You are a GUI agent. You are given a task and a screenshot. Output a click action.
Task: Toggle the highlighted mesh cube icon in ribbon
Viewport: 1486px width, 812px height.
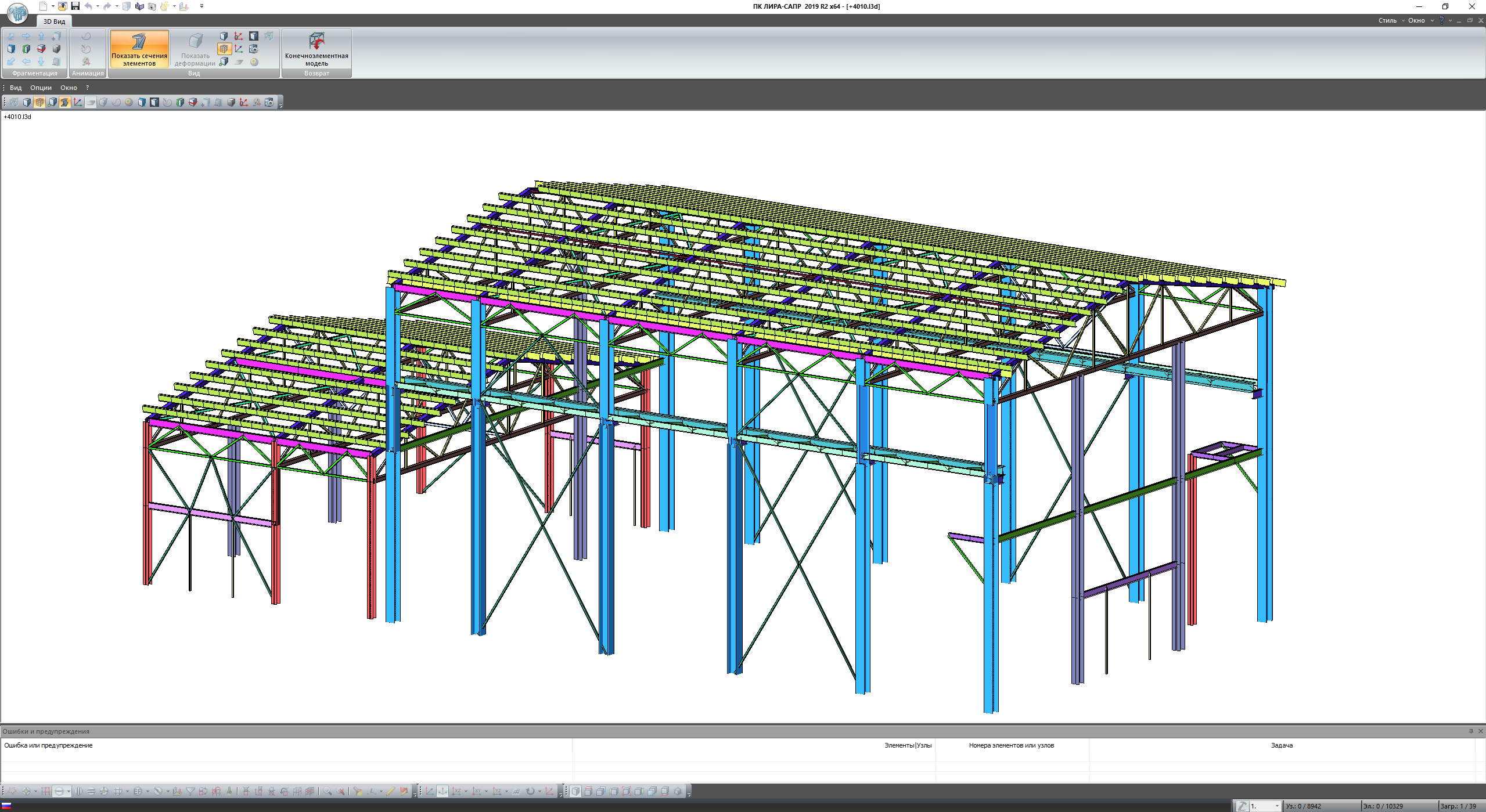(x=224, y=49)
